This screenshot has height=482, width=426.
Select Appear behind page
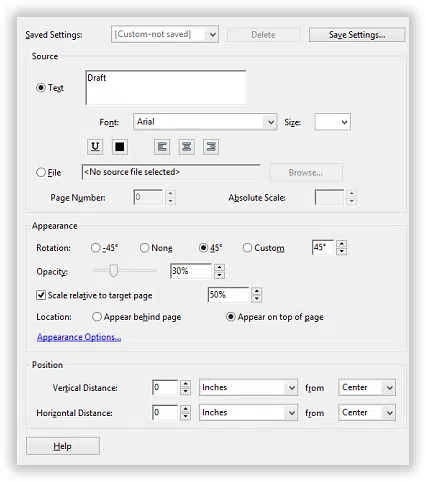tap(97, 317)
